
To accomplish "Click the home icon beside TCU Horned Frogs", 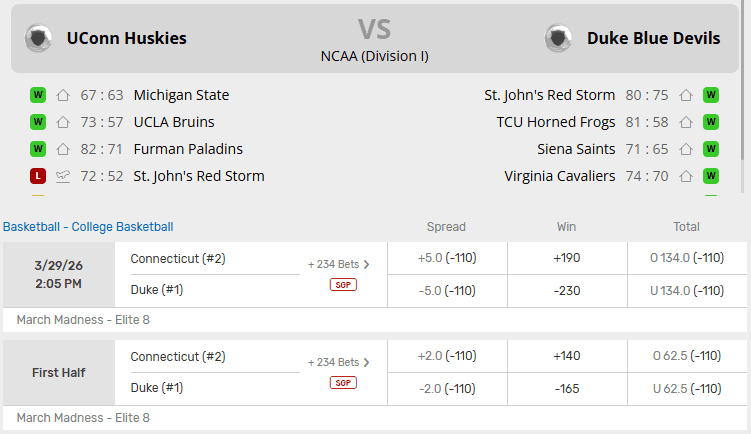I will tap(686, 122).
